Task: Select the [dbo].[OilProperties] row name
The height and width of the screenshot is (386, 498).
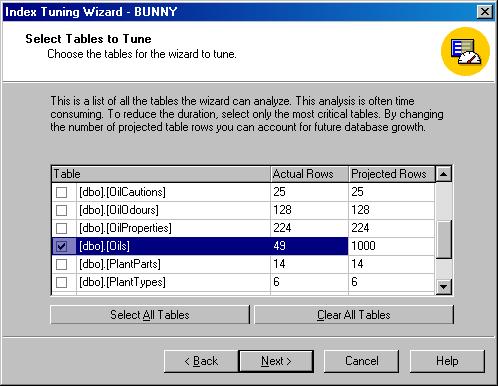Action: click(125, 228)
